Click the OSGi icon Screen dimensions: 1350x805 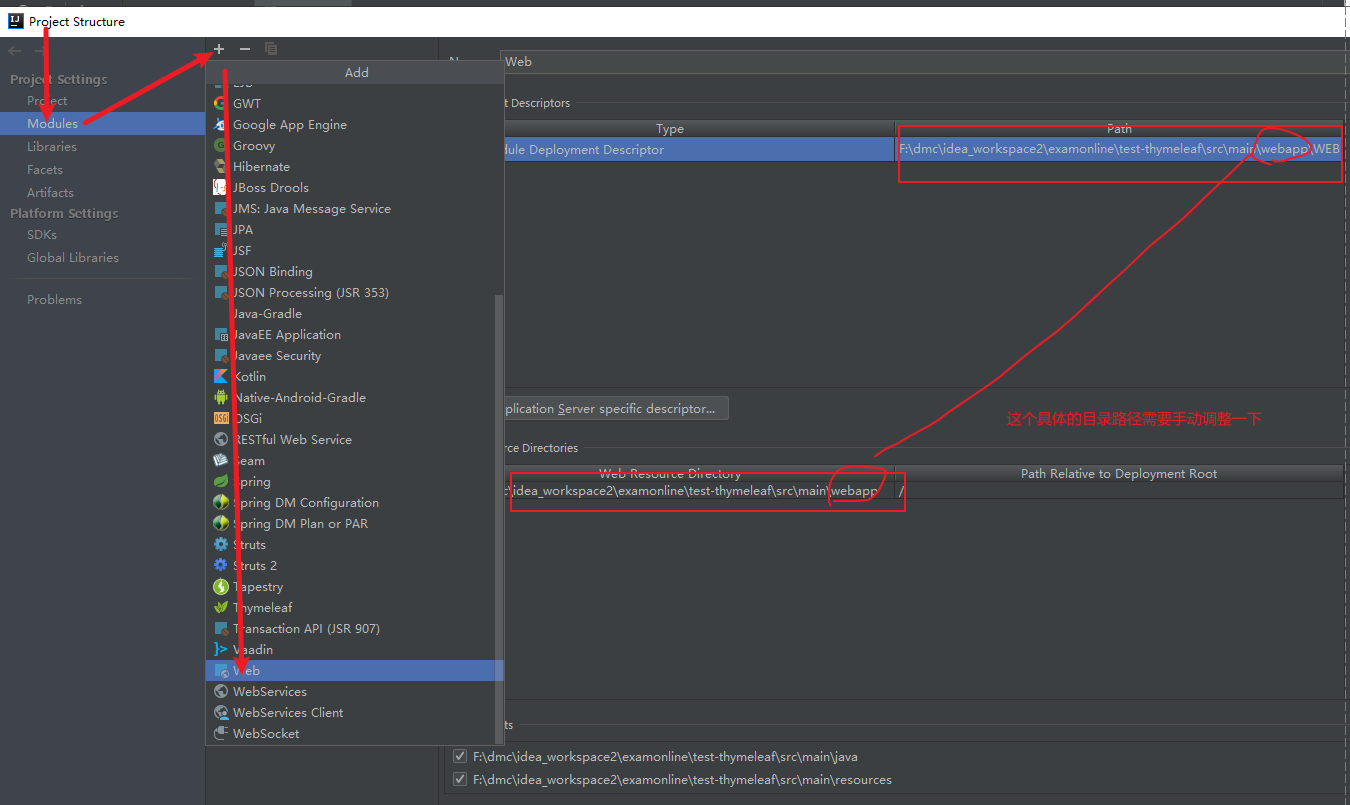point(221,418)
